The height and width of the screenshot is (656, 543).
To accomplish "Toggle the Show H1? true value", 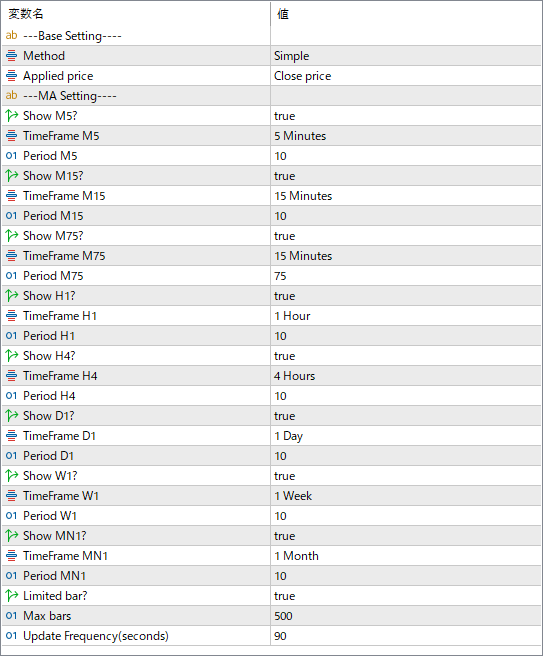I will click(405, 296).
